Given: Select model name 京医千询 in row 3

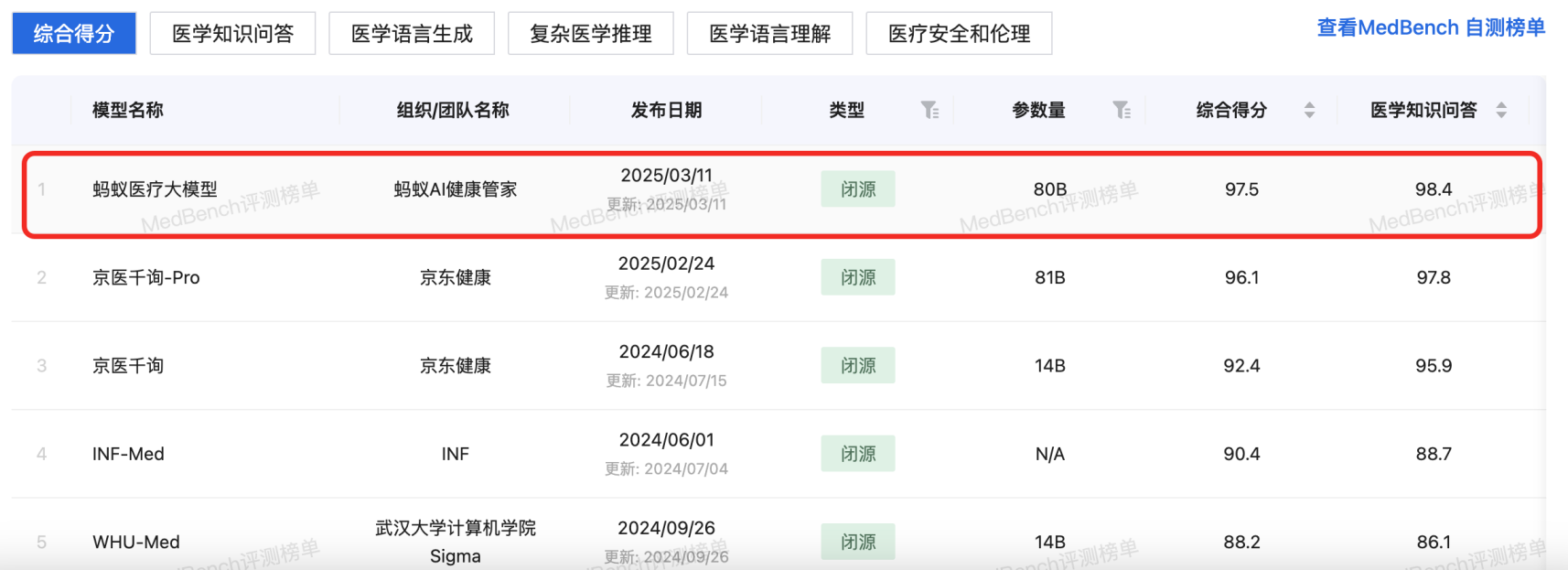Looking at the screenshot, I should pyautogui.click(x=128, y=366).
